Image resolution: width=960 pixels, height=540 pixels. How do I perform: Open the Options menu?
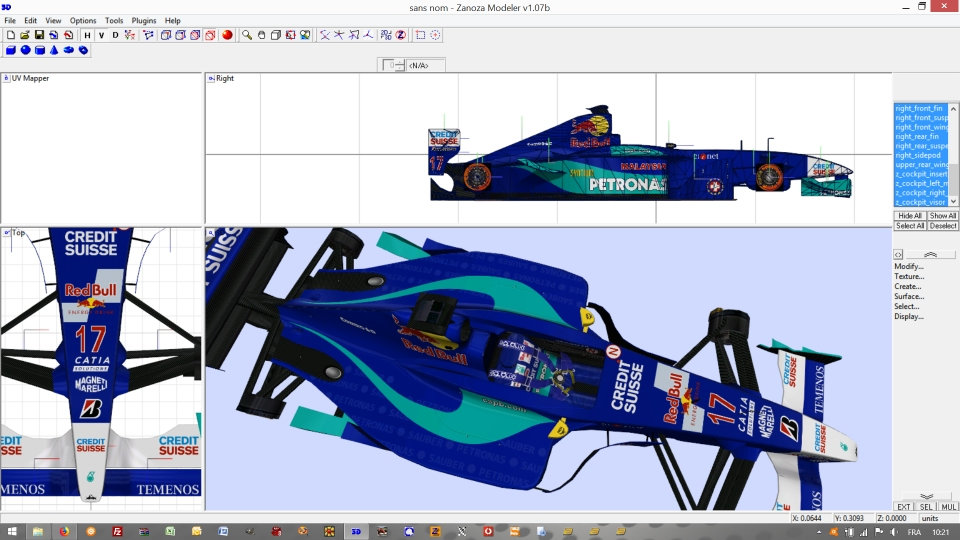point(83,20)
